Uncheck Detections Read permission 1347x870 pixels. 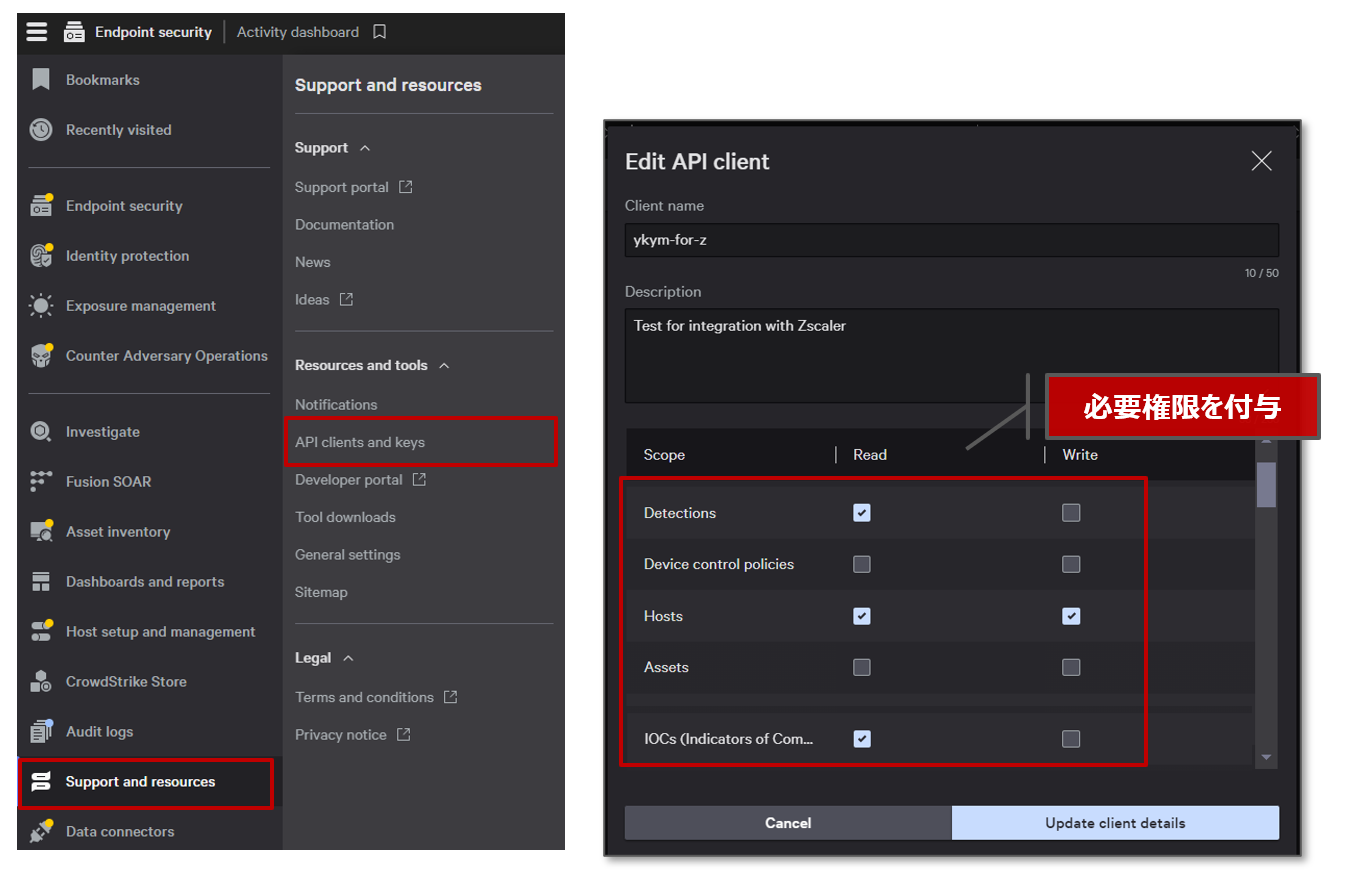(862, 513)
